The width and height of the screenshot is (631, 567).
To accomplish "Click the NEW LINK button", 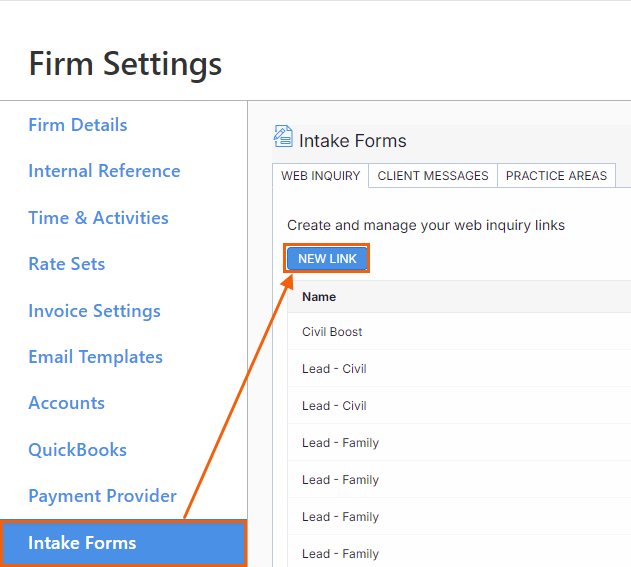I will [327, 258].
